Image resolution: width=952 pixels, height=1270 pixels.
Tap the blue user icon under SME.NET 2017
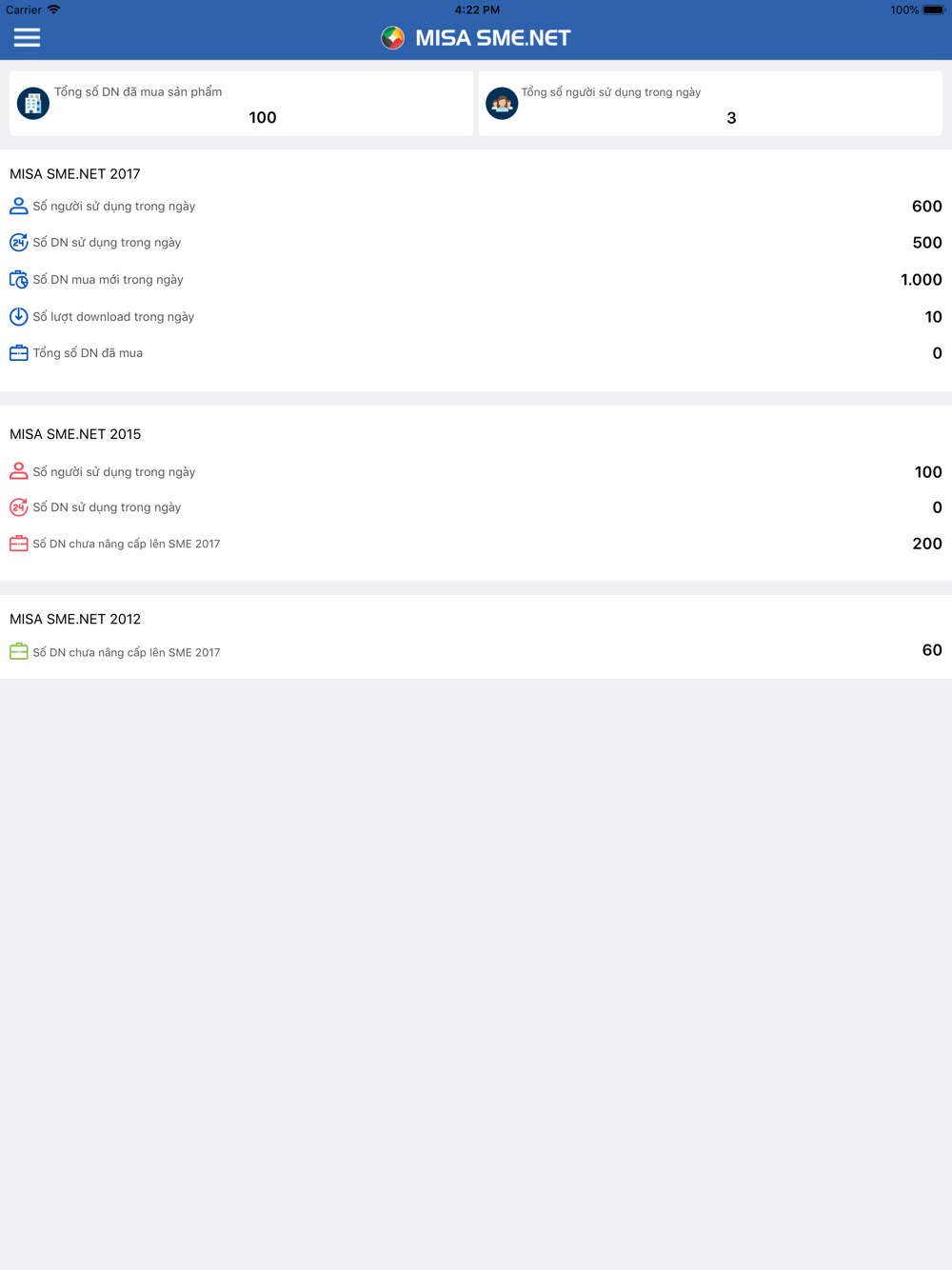pyautogui.click(x=18, y=206)
